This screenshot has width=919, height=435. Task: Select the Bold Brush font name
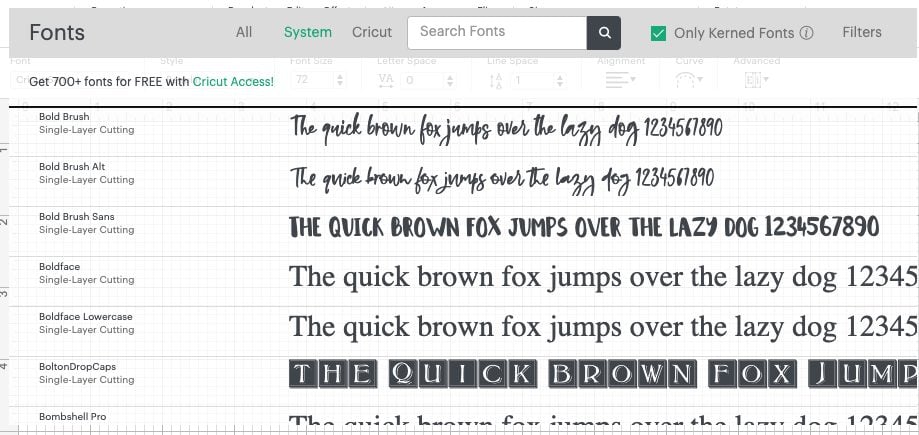point(64,117)
